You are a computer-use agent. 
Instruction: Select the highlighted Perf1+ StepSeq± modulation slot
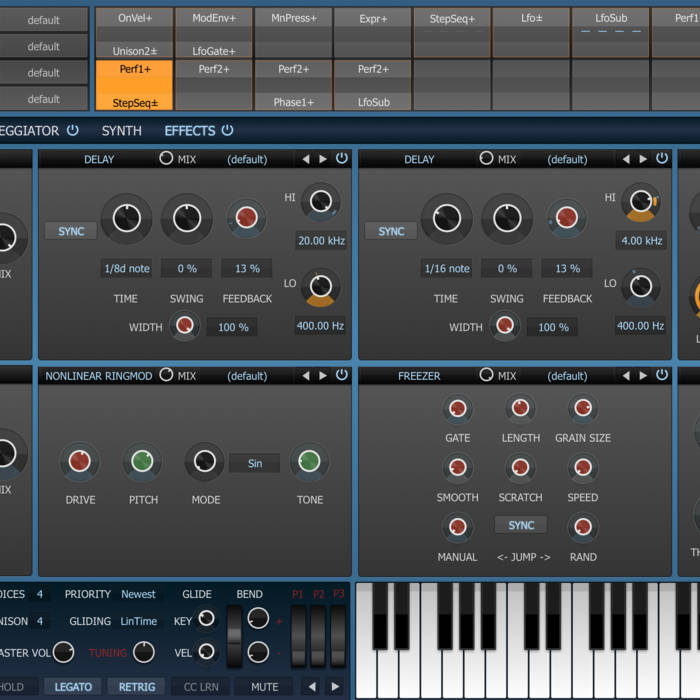tap(133, 85)
